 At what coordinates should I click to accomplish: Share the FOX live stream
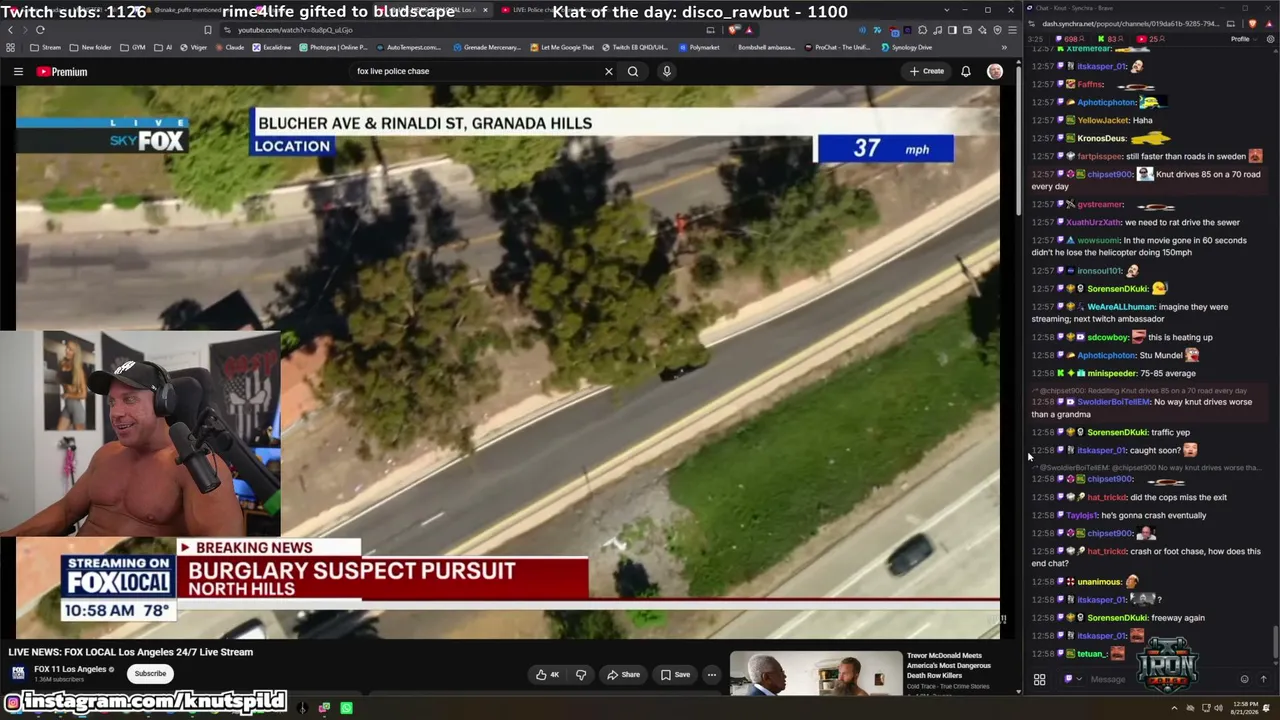pyautogui.click(x=623, y=675)
